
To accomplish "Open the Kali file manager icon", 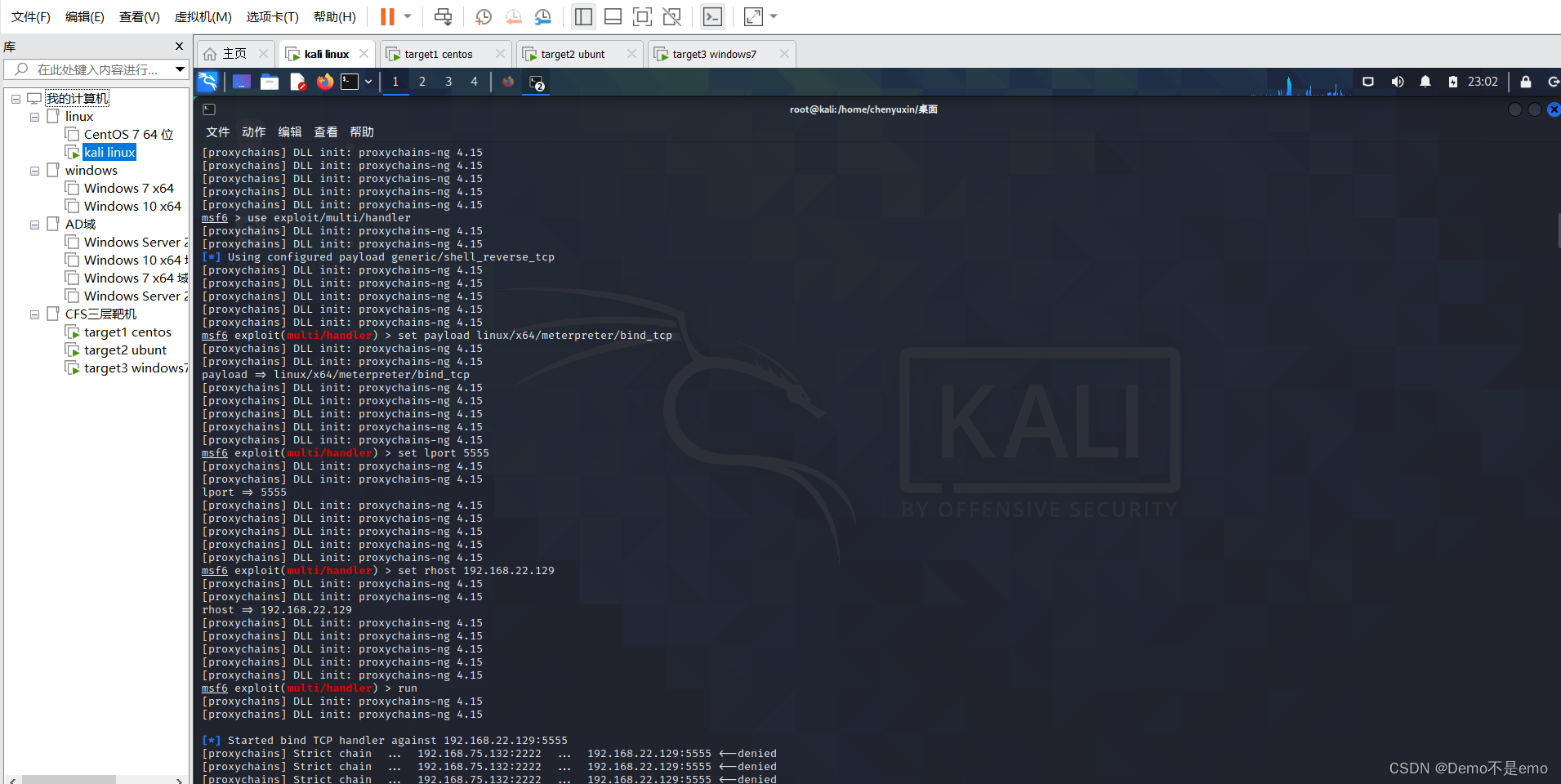I will 269,82.
